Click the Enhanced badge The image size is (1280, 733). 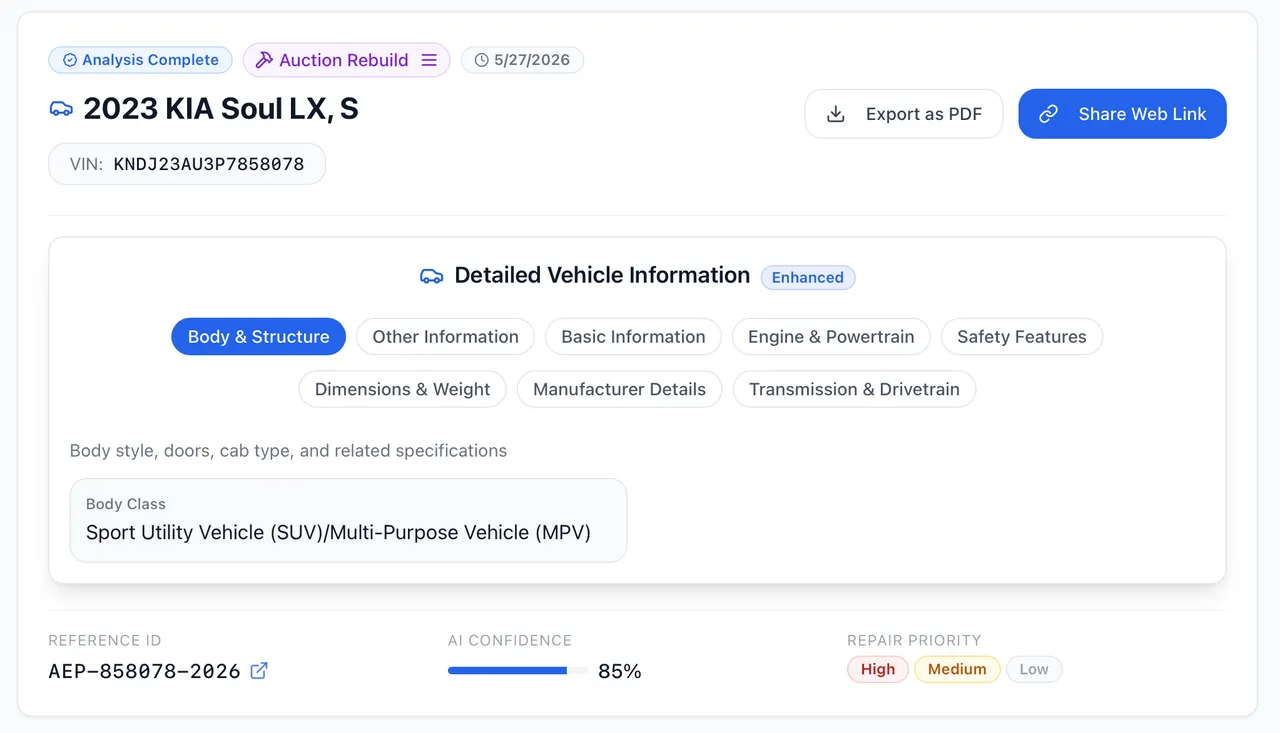[808, 277]
